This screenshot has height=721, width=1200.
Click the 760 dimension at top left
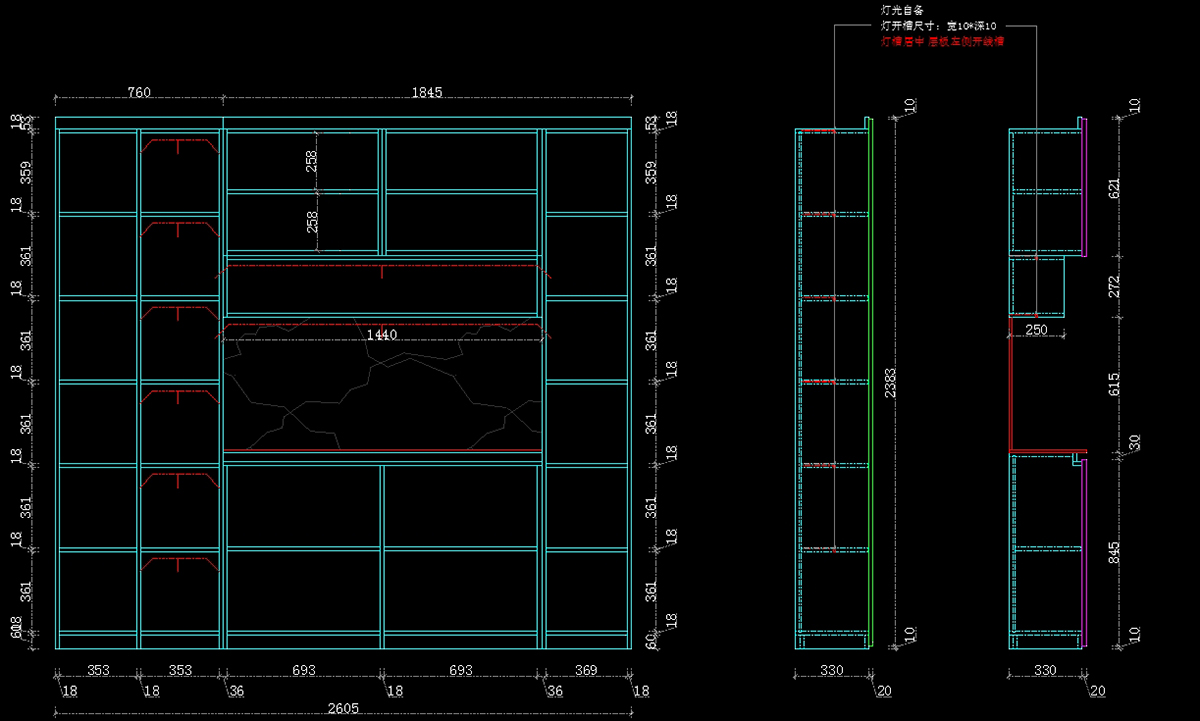point(139,92)
